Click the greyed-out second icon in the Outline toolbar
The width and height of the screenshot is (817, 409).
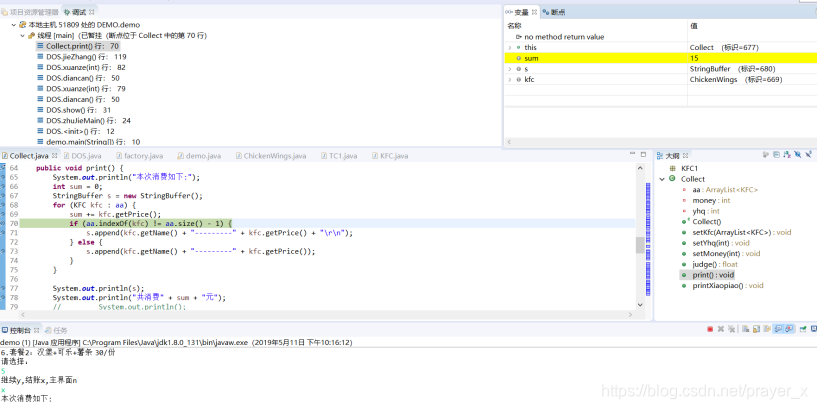click(x=776, y=155)
